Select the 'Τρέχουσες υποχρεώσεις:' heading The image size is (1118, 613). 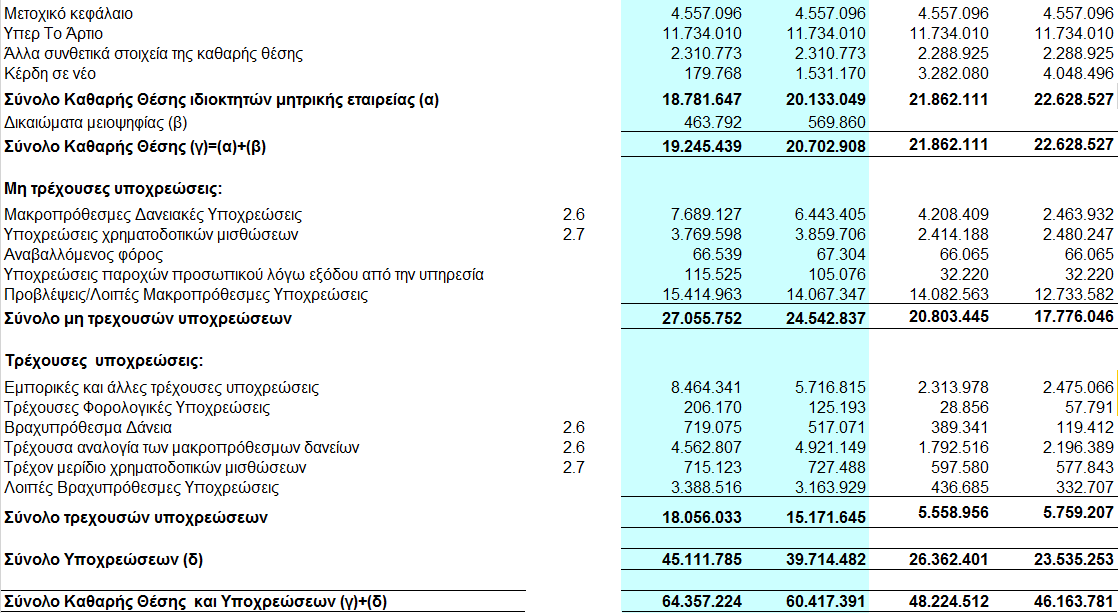click(x=103, y=361)
